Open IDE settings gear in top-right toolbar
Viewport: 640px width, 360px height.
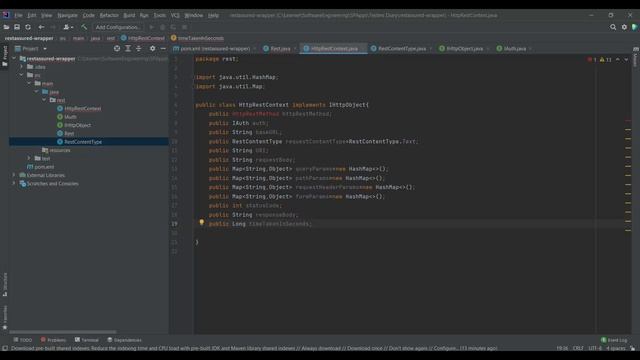(x=624, y=27)
